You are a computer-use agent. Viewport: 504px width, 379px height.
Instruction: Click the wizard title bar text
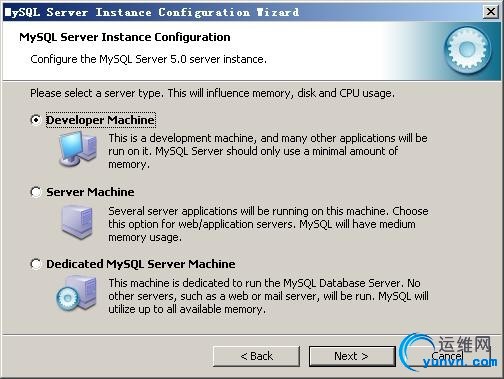(x=152, y=12)
